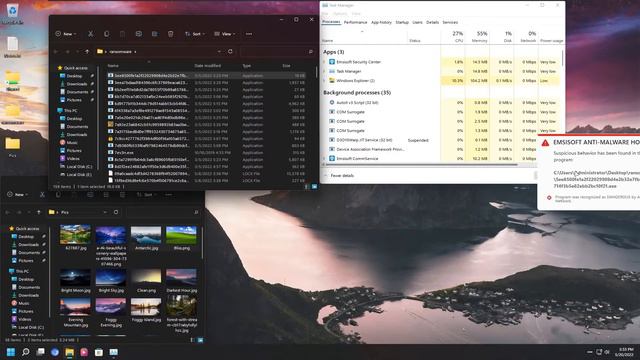Refresh the ransomware folder view
Image resolution: width=640 pixels, height=360 pixels.
click(230, 51)
